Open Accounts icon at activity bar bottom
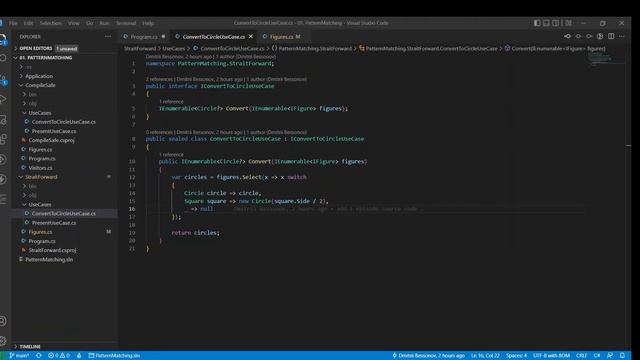The width and height of the screenshot is (640, 360). 3,321
